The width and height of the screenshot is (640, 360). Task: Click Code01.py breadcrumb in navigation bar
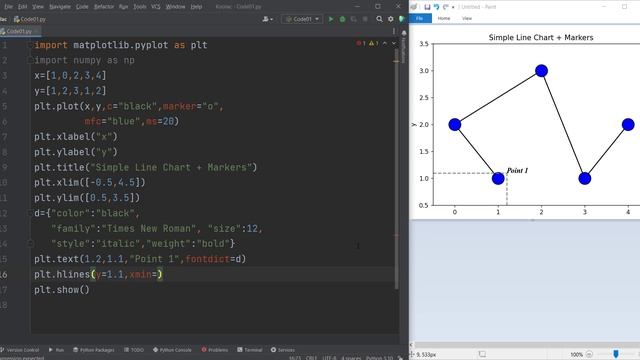point(30,19)
